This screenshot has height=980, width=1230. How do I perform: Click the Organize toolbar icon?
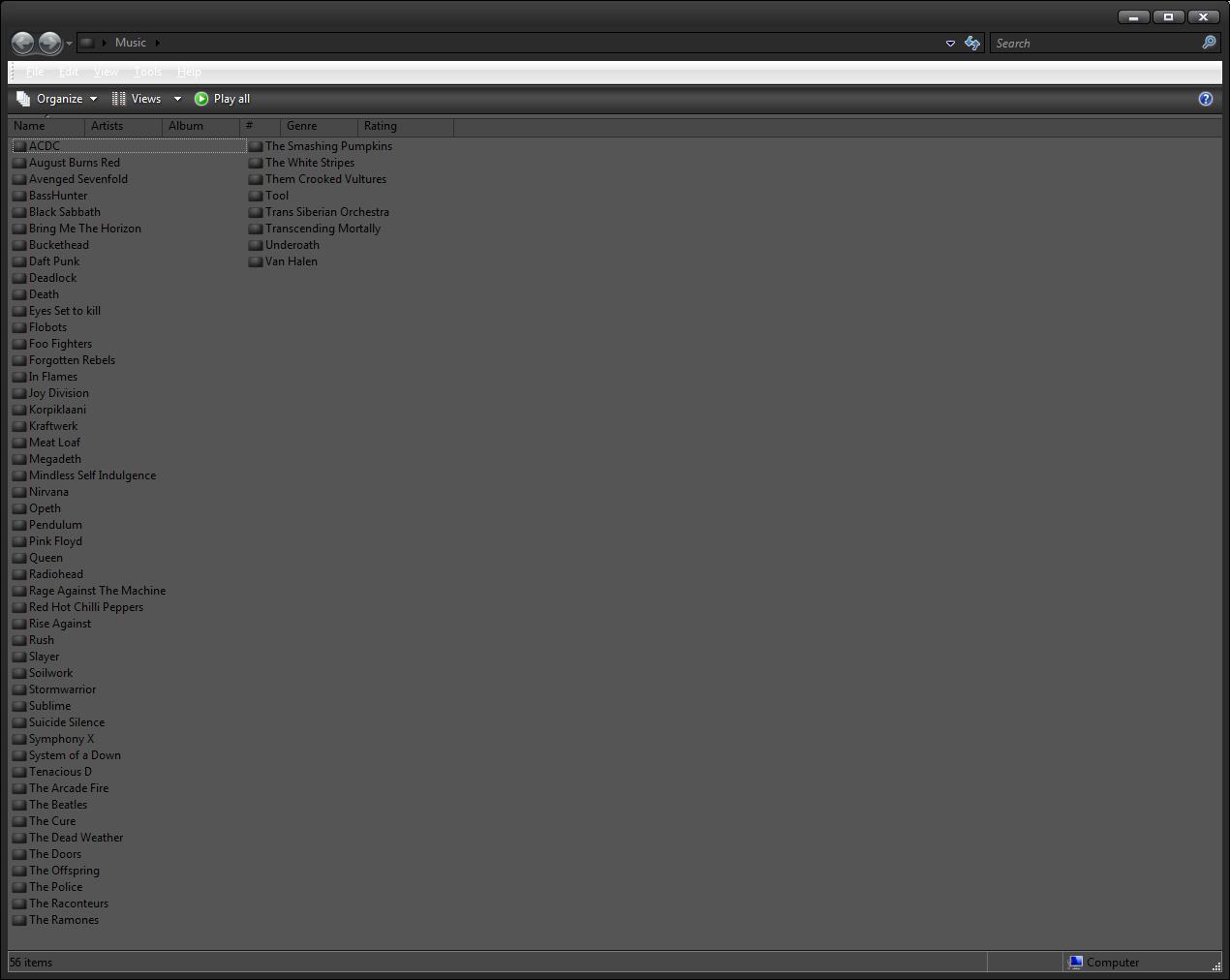[22, 98]
